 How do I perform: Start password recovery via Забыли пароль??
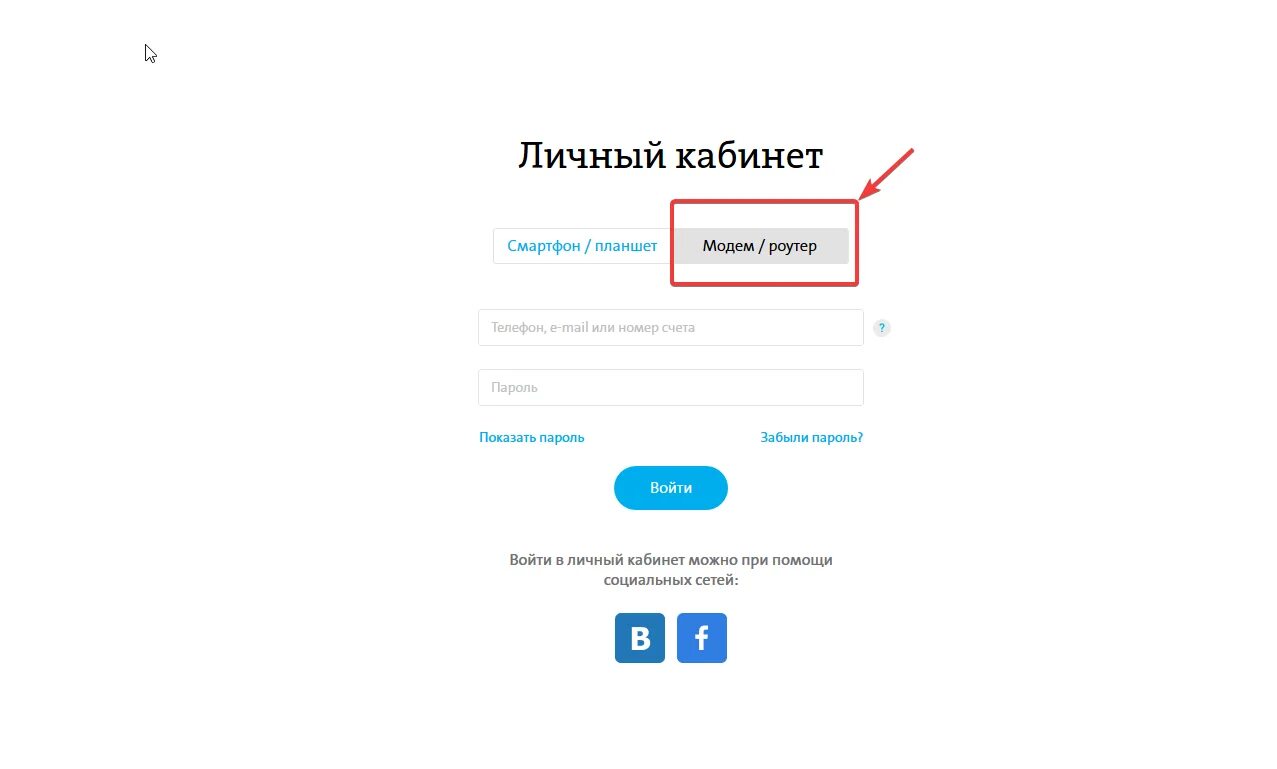pyautogui.click(x=811, y=437)
